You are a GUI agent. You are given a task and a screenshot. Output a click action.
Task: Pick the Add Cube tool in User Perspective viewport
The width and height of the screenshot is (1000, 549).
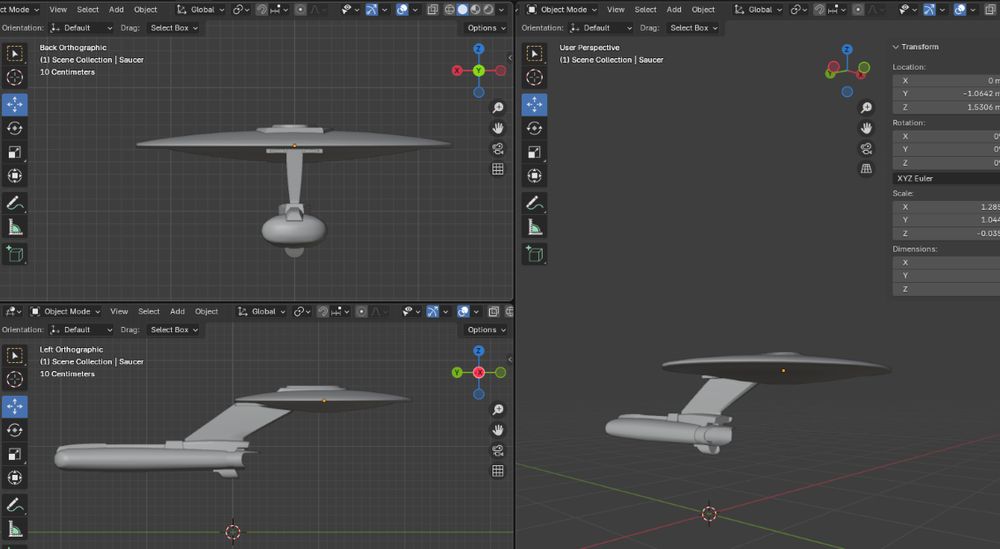pos(534,254)
